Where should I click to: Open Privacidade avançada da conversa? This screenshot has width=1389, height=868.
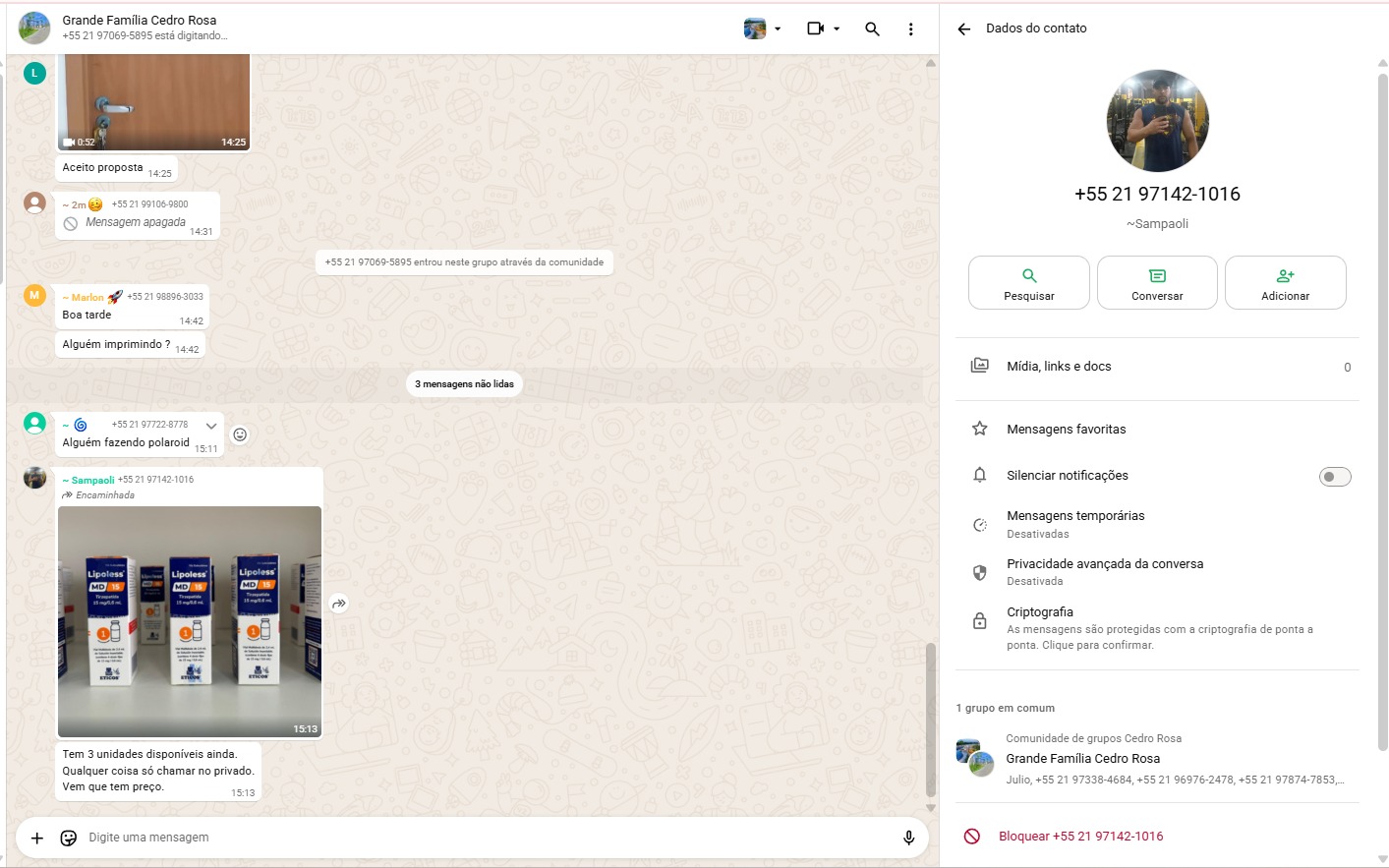coord(1104,571)
